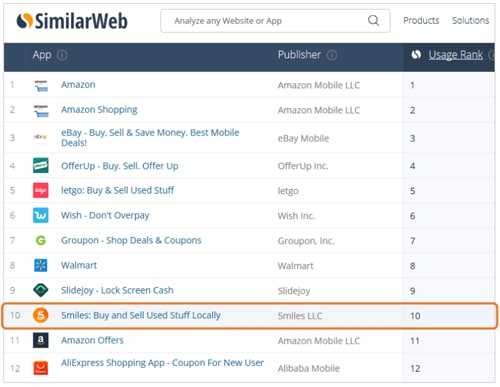Open the Amazon Shopping app link
Image resolution: width=500 pixels, height=387 pixels.
[99, 110]
